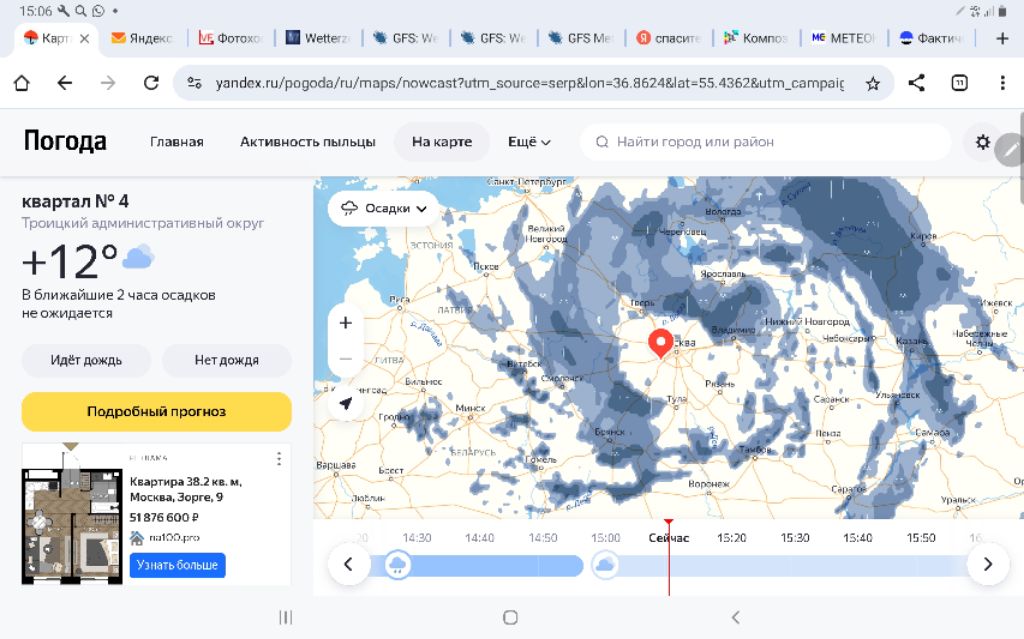Open the Осадки map layer dropdown
The image size is (1024, 639).
point(384,208)
